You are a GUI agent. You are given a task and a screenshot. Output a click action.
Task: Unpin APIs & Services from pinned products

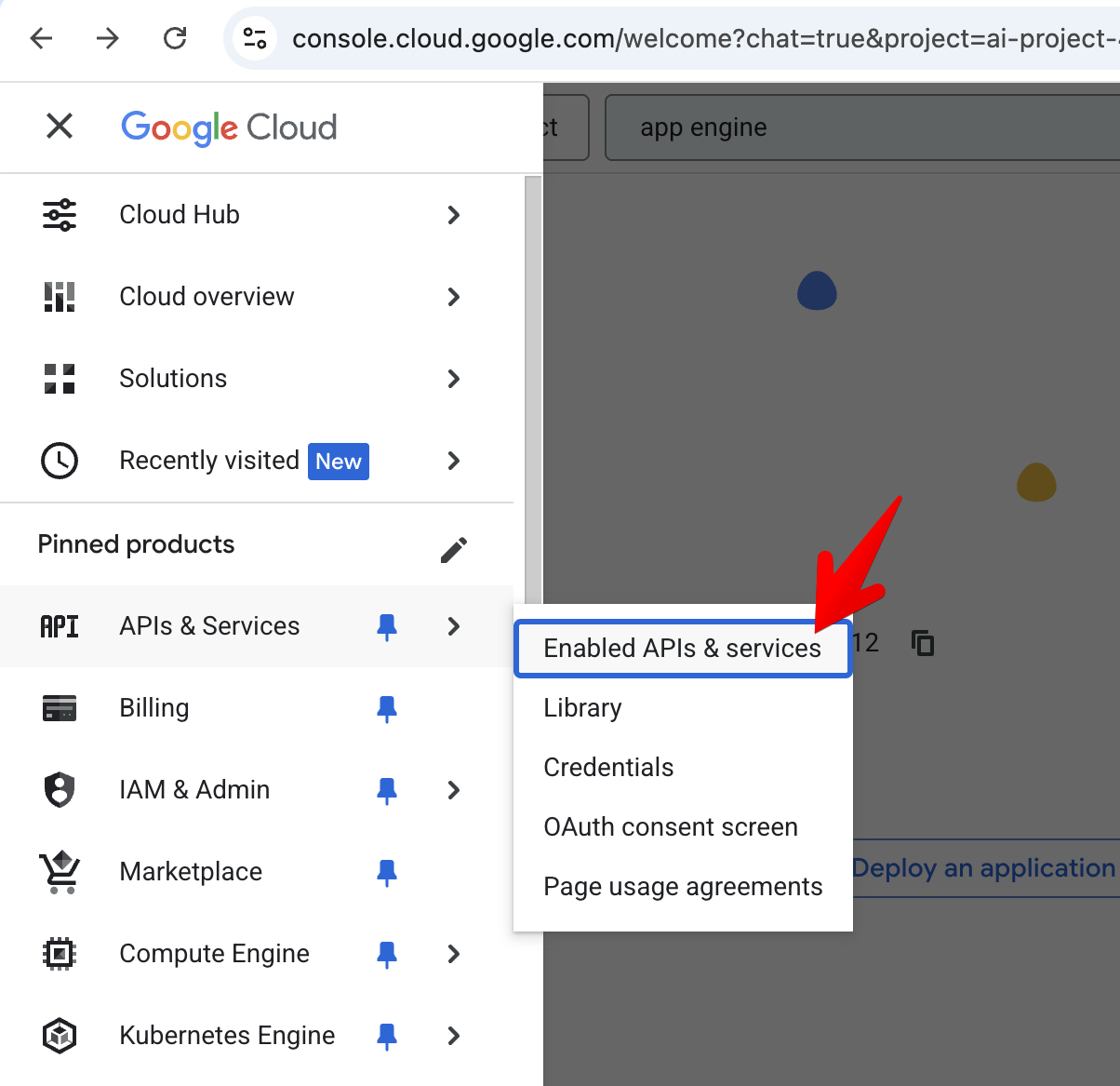(387, 626)
